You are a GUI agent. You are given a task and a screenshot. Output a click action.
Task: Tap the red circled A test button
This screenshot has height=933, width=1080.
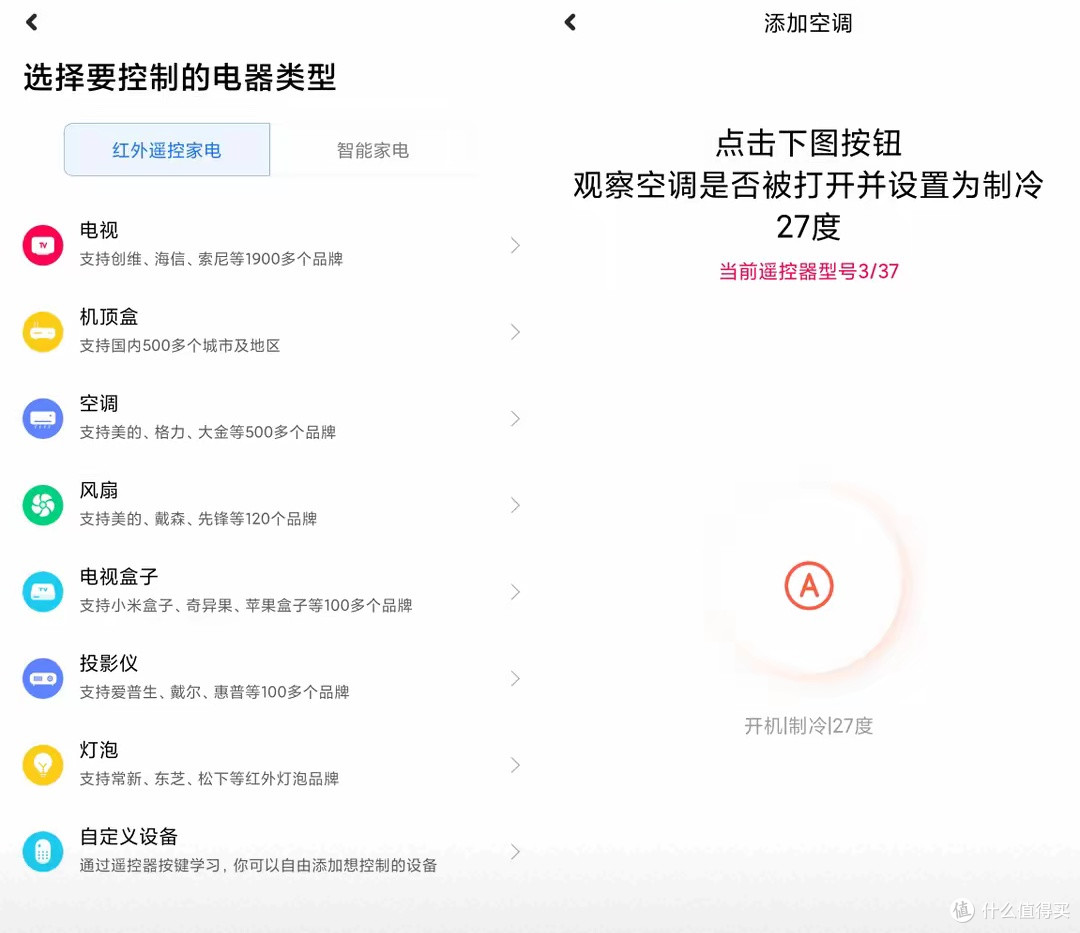click(809, 586)
